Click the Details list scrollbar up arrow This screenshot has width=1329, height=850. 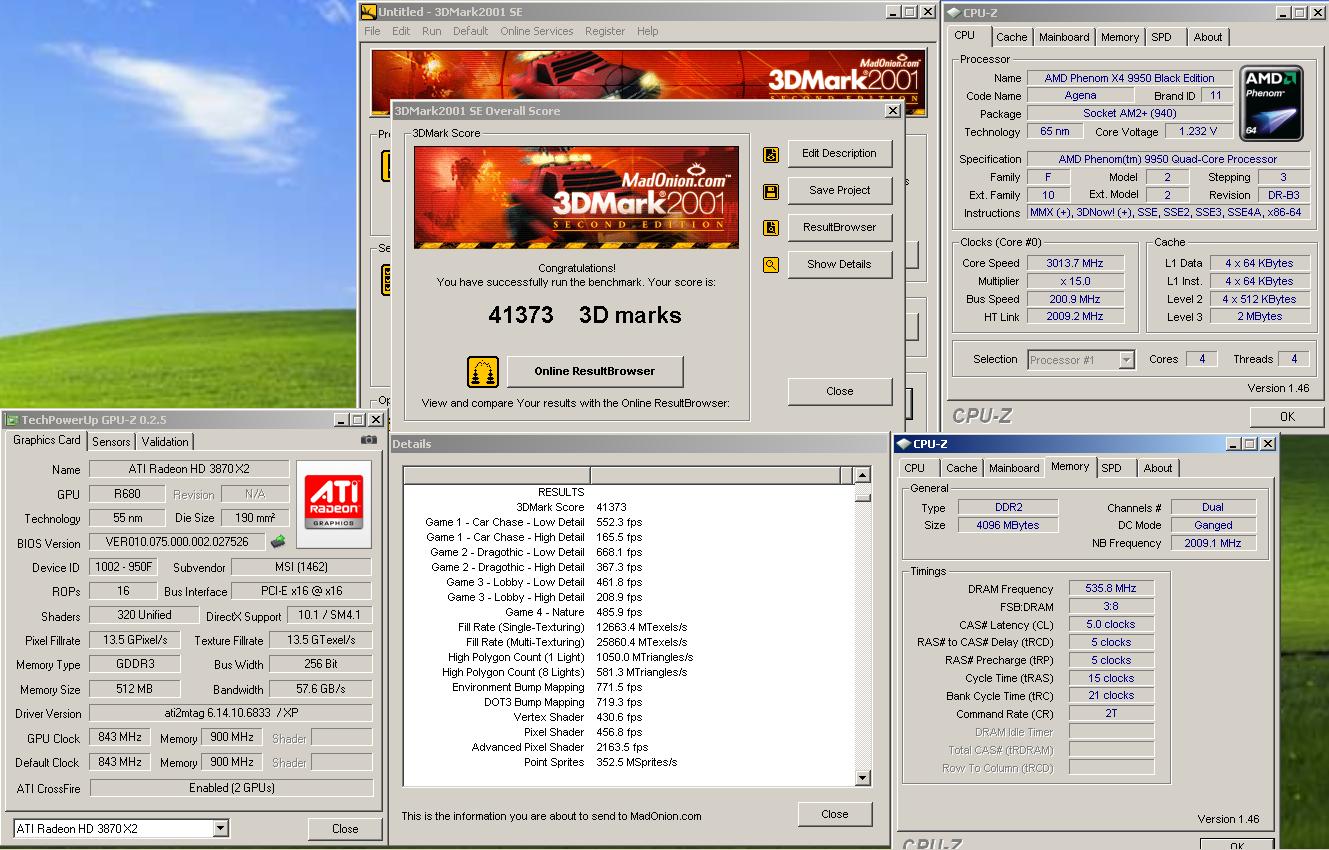tap(863, 476)
